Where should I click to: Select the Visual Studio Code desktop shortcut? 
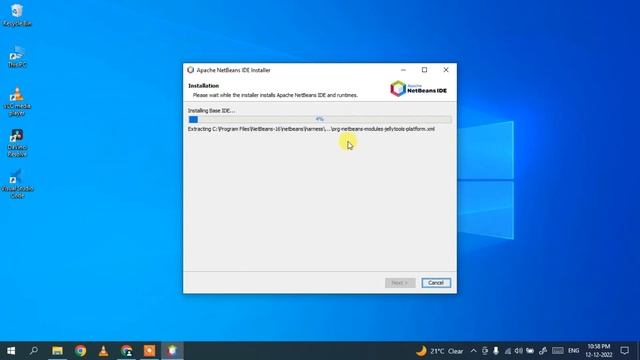(17, 184)
